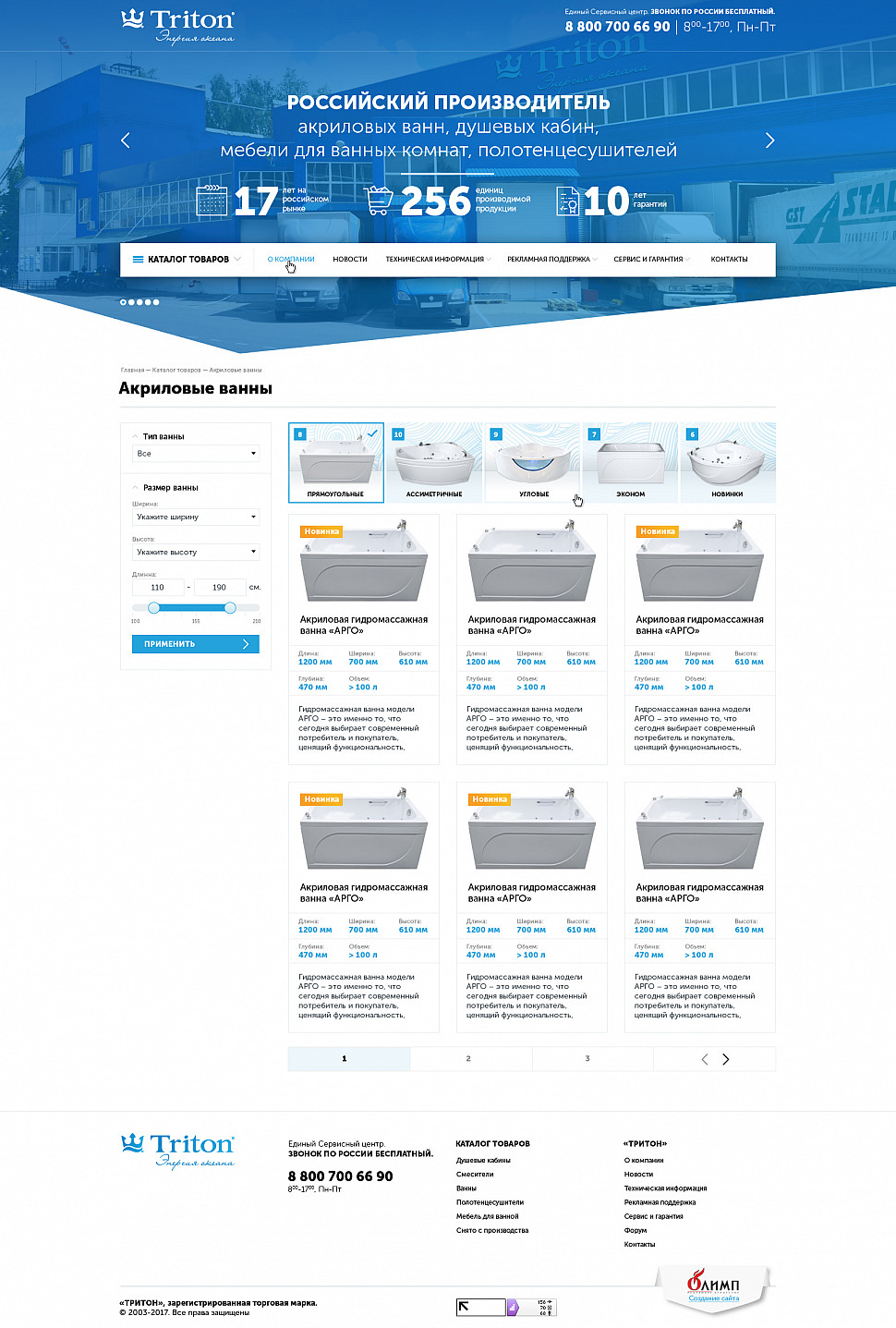Open Контакты menu item
Image resolution: width=896 pixels, height=1328 pixels.
729,260
